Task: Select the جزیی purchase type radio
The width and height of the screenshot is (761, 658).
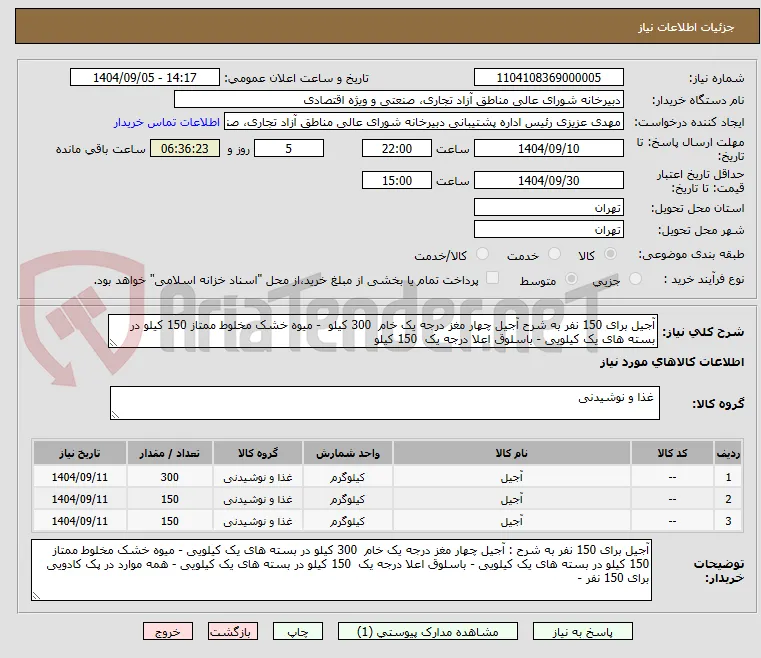Action: 635,279
